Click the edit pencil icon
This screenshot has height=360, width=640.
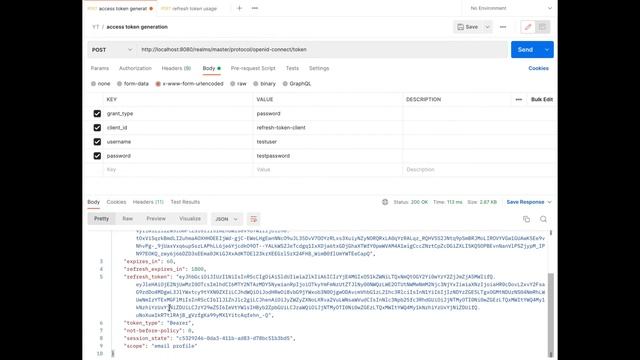pyautogui.click(x=528, y=27)
